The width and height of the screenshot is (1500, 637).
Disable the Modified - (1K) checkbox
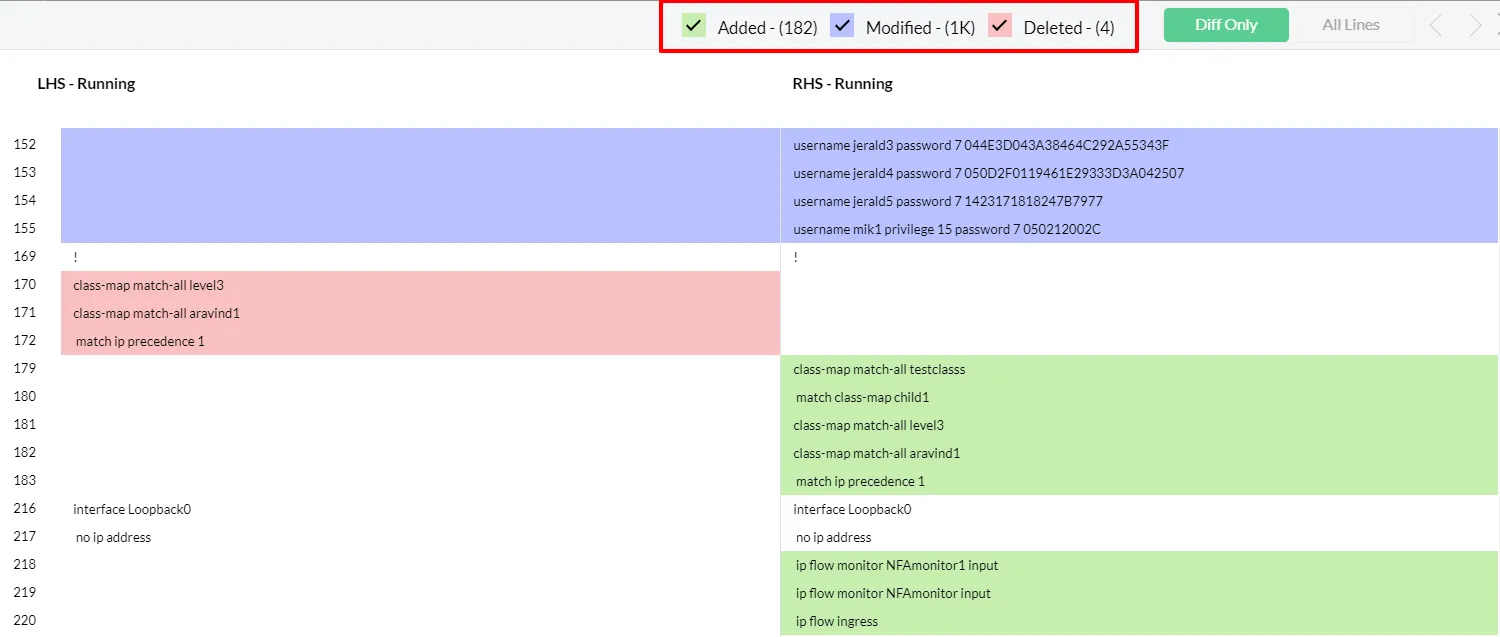[x=841, y=24]
